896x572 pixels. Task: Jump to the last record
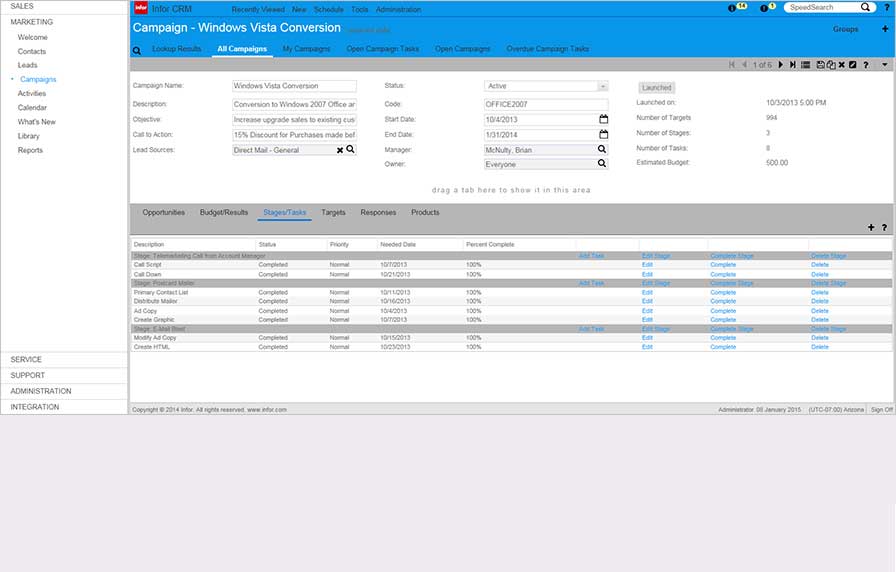(x=793, y=65)
